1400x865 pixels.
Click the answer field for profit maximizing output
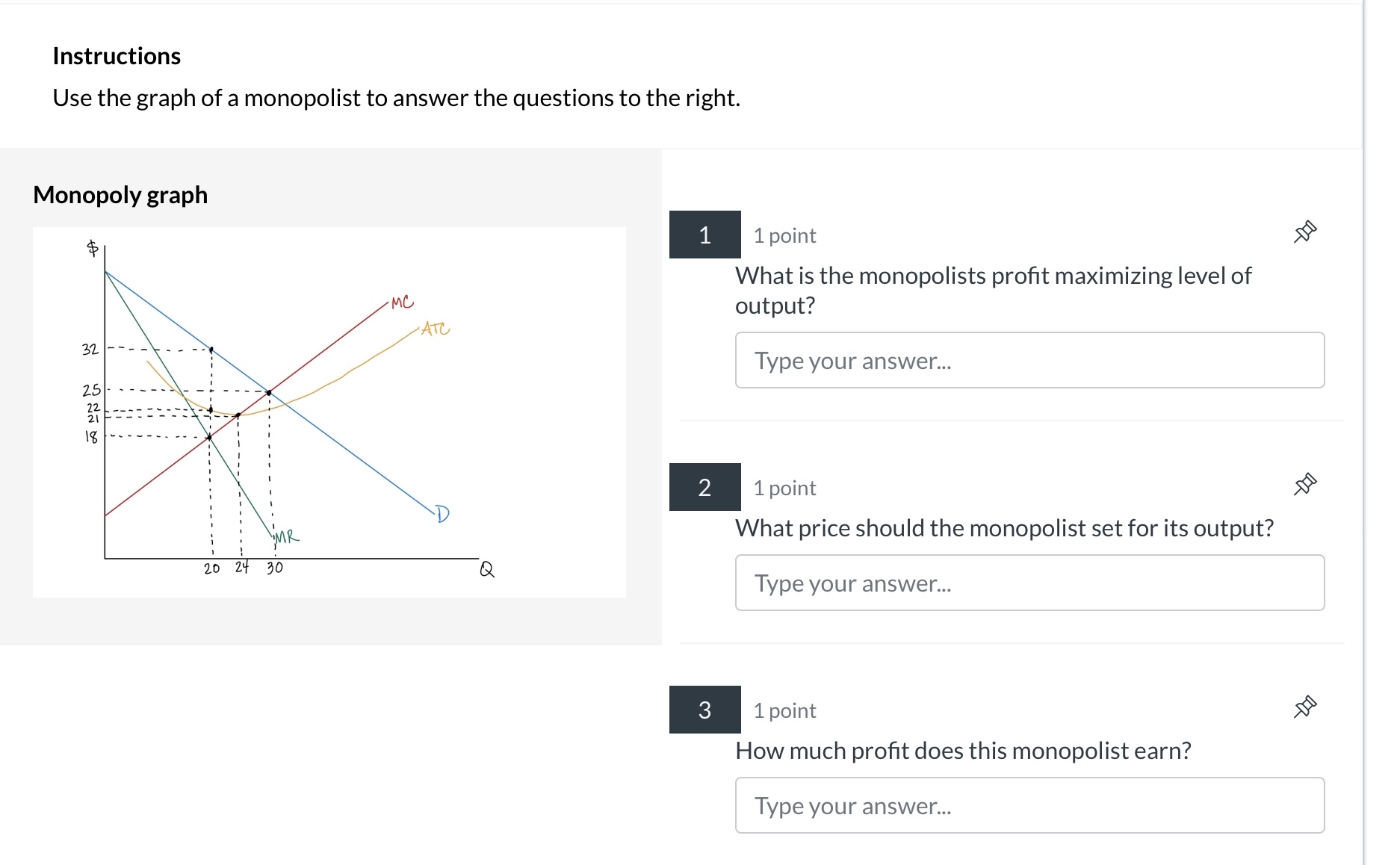(x=1029, y=360)
